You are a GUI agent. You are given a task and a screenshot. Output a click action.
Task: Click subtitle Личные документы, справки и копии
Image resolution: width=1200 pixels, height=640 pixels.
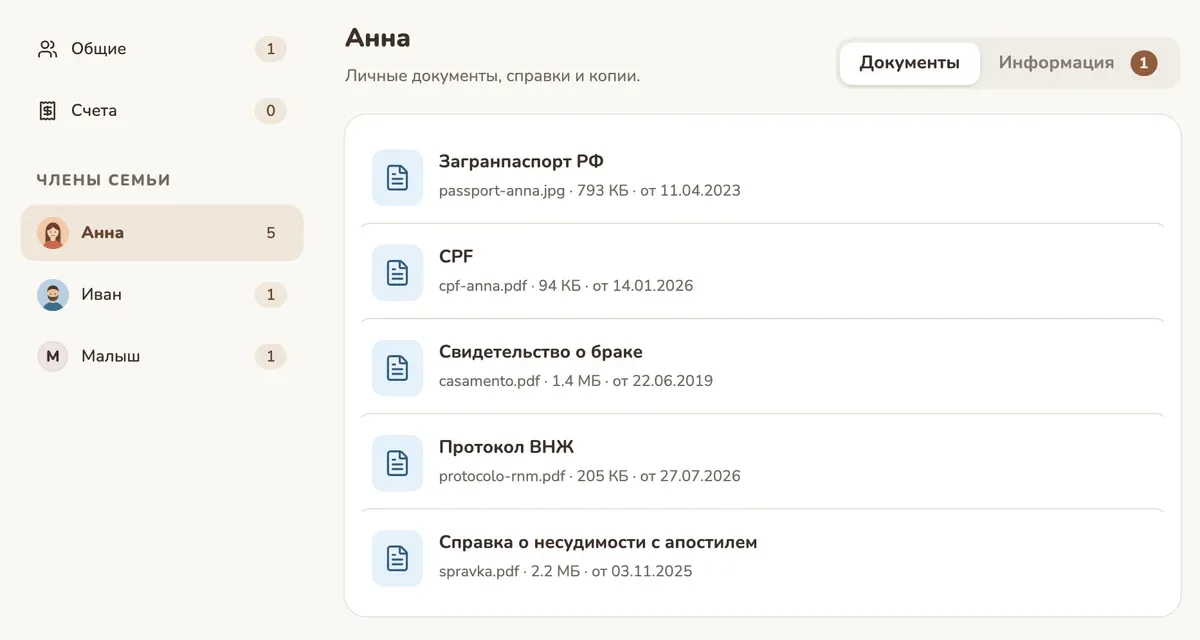coord(492,76)
